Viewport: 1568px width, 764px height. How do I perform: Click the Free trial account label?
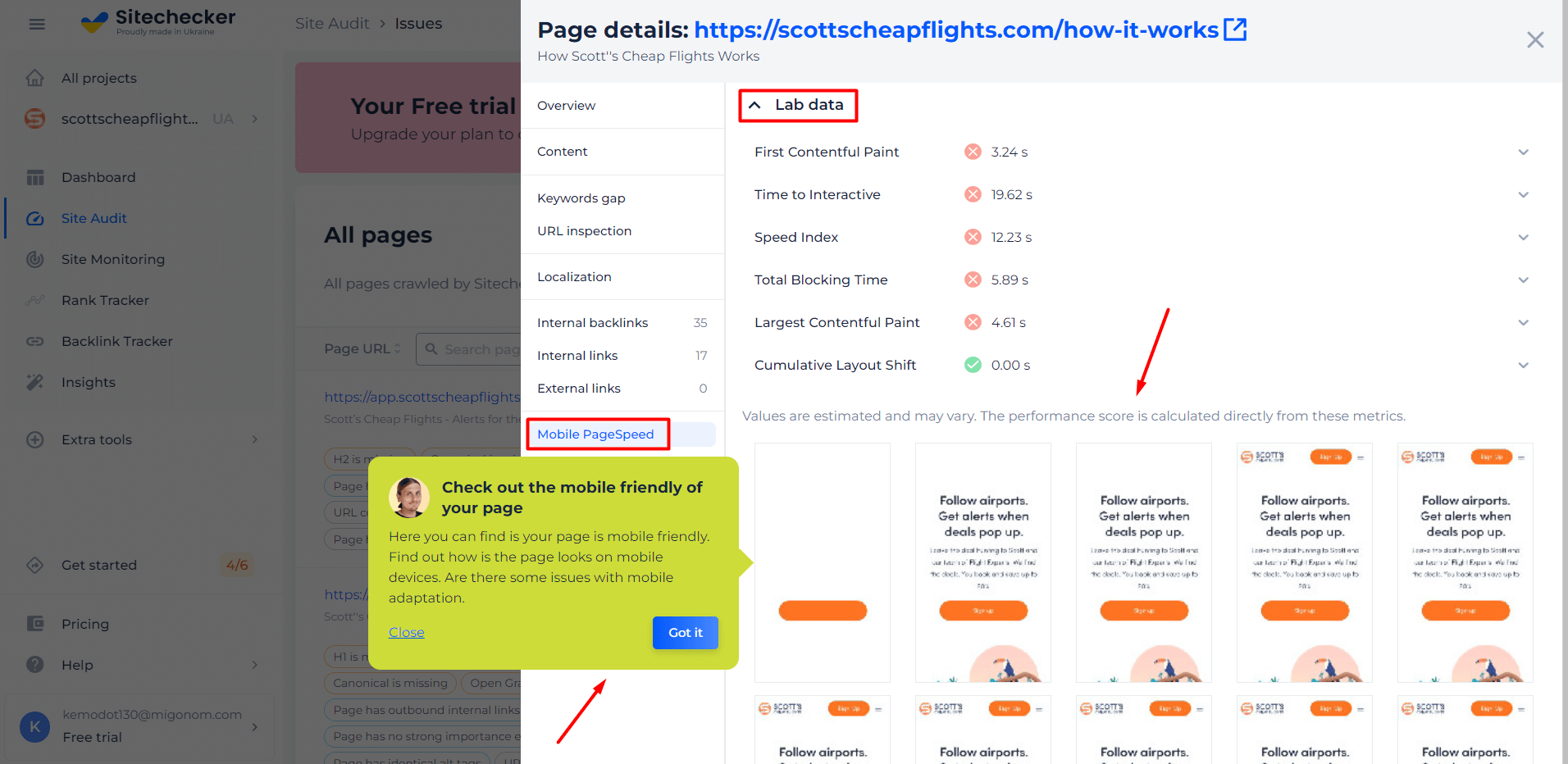(93, 737)
